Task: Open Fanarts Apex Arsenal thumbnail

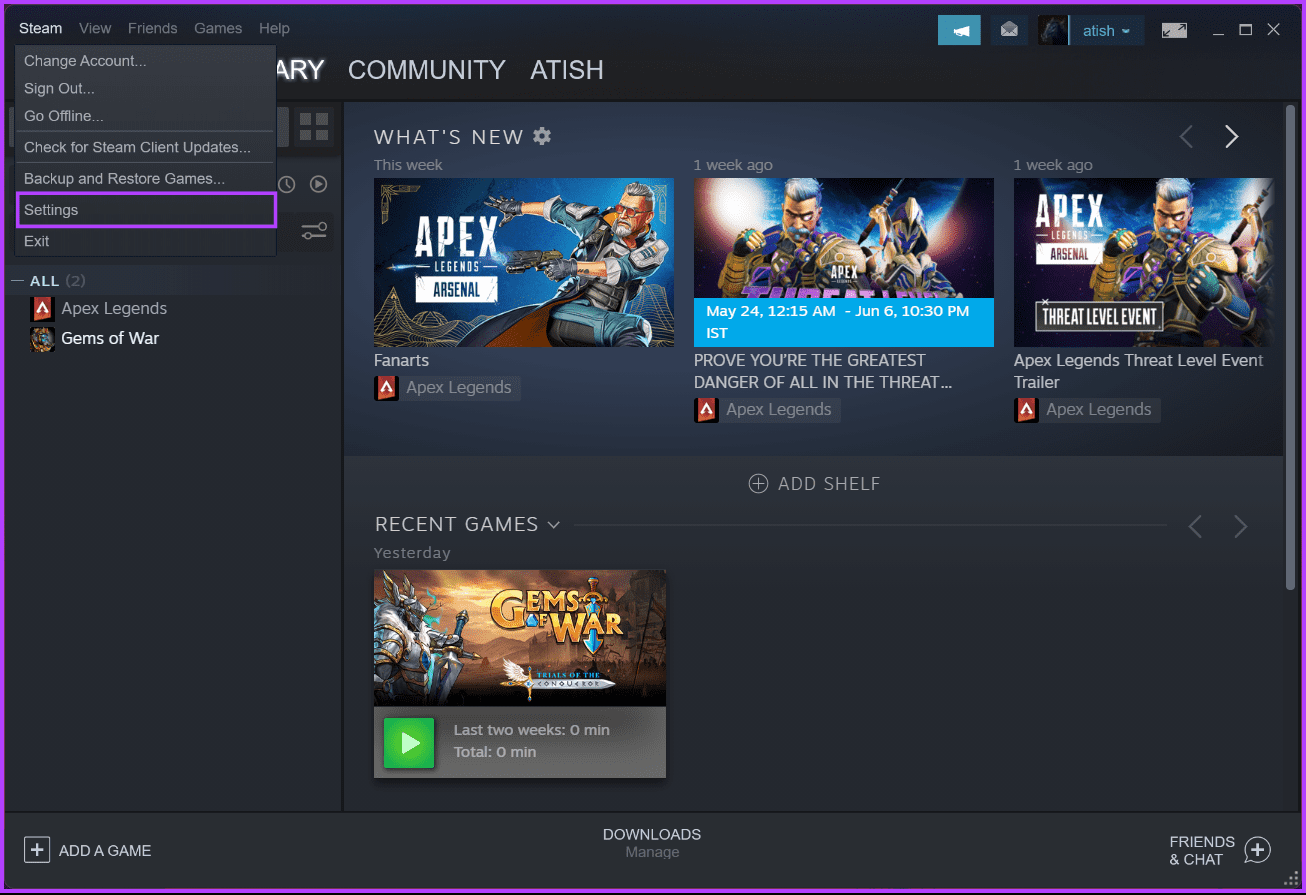Action: point(524,263)
